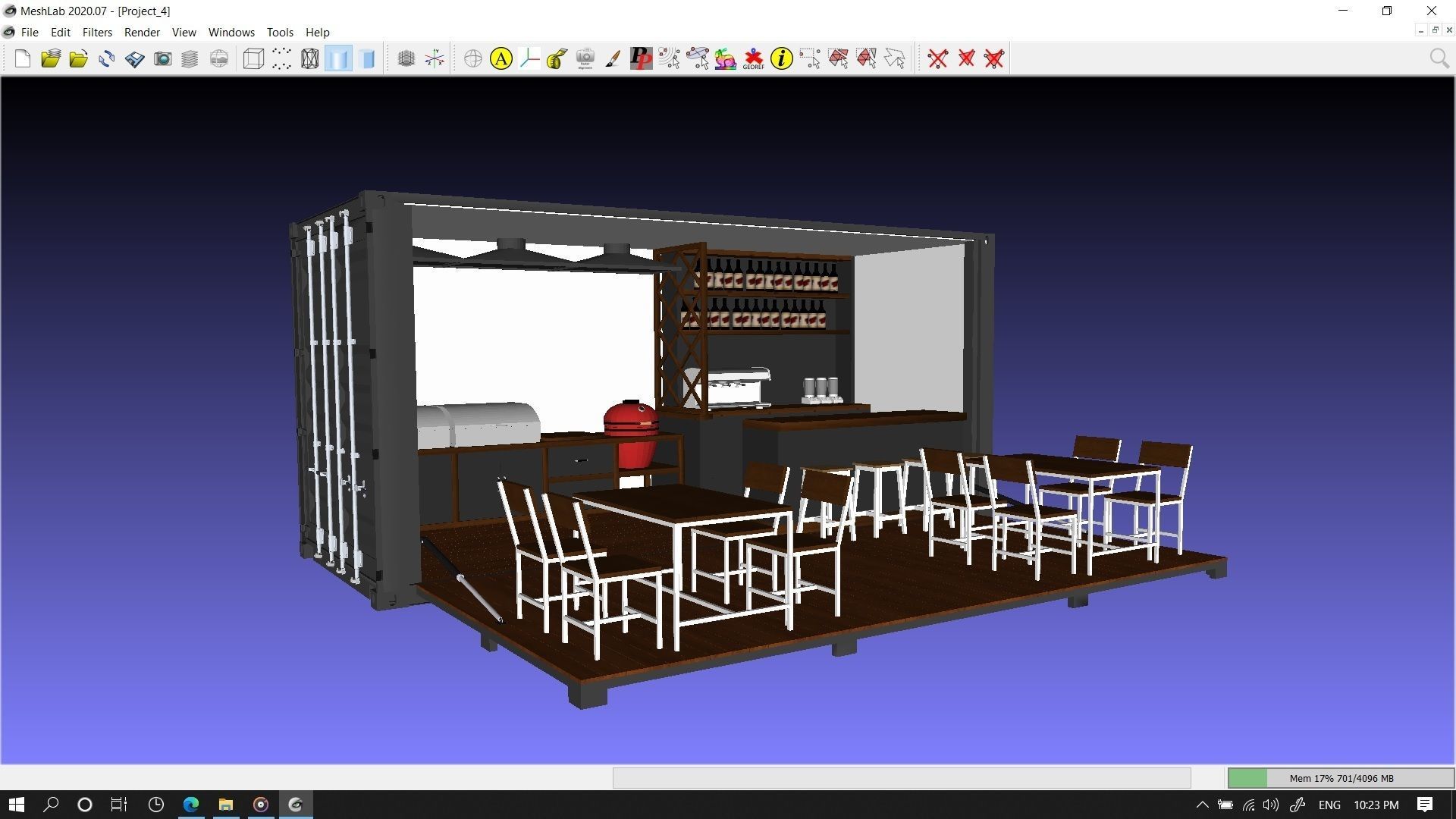
Task: Open the Raster Alignment tool
Action: point(585,58)
